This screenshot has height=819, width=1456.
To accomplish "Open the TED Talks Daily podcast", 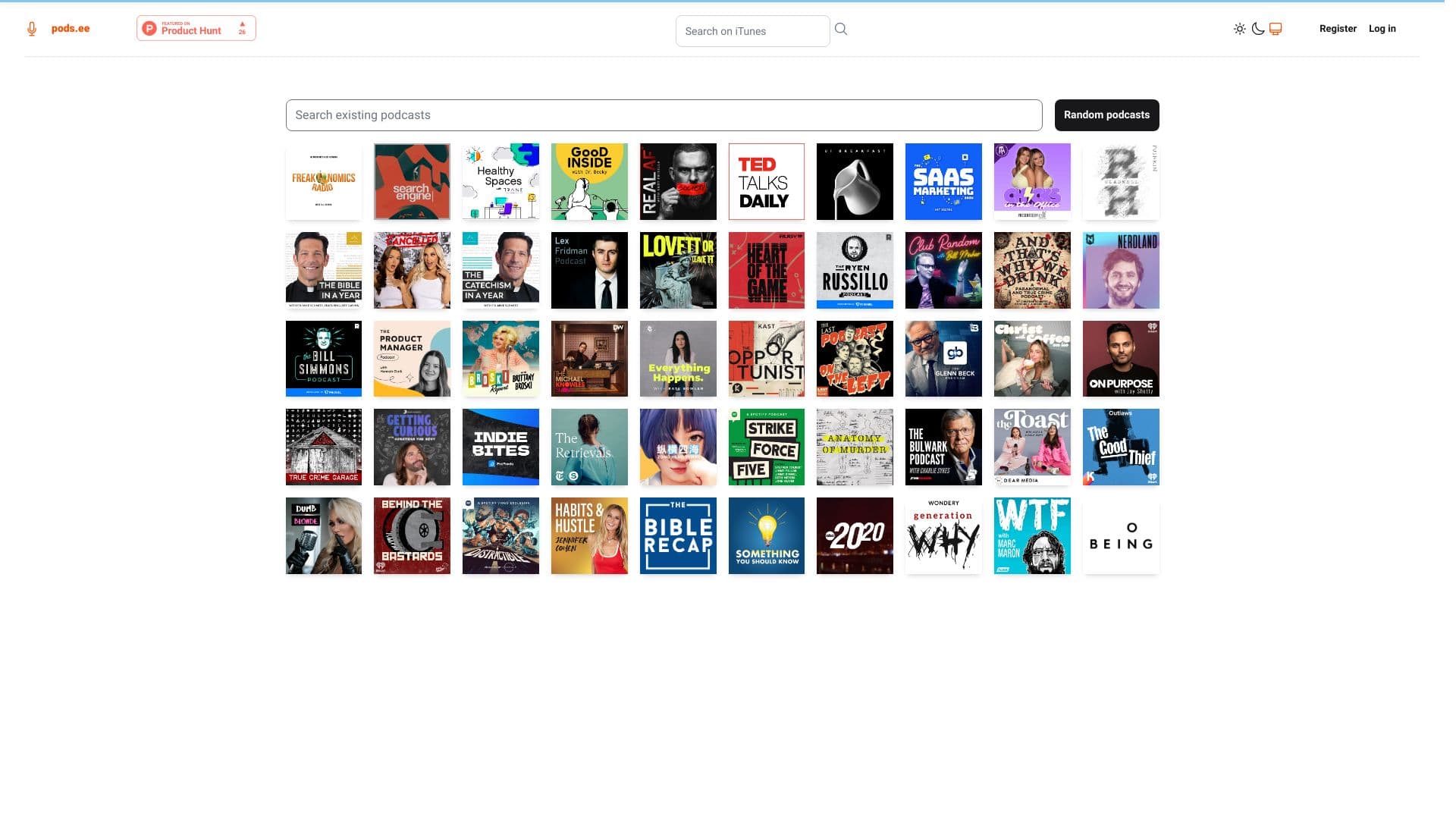I will pyautogui.click(x=766, y=181).
